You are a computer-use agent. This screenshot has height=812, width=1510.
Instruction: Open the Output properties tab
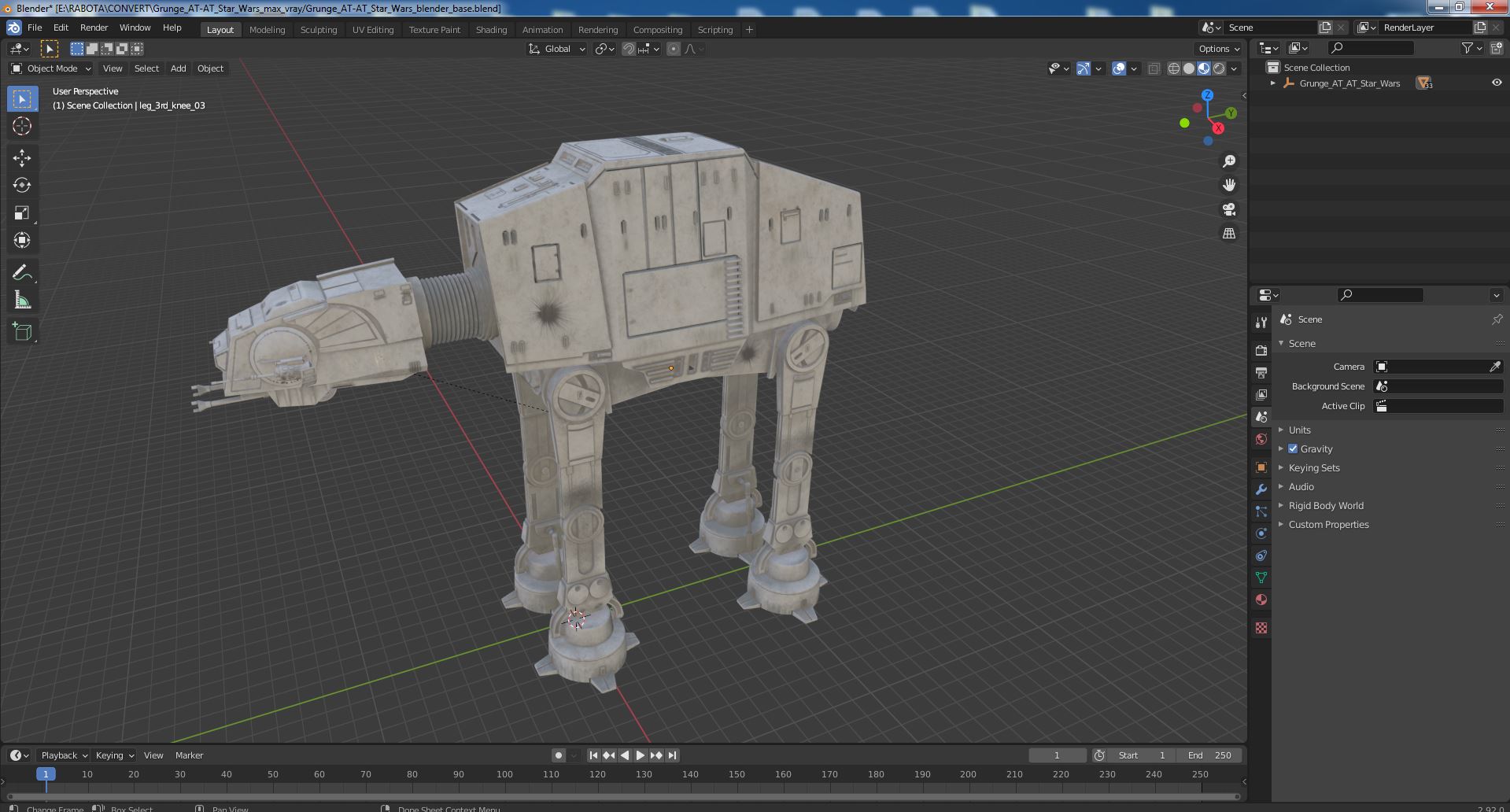(1261, 372)
